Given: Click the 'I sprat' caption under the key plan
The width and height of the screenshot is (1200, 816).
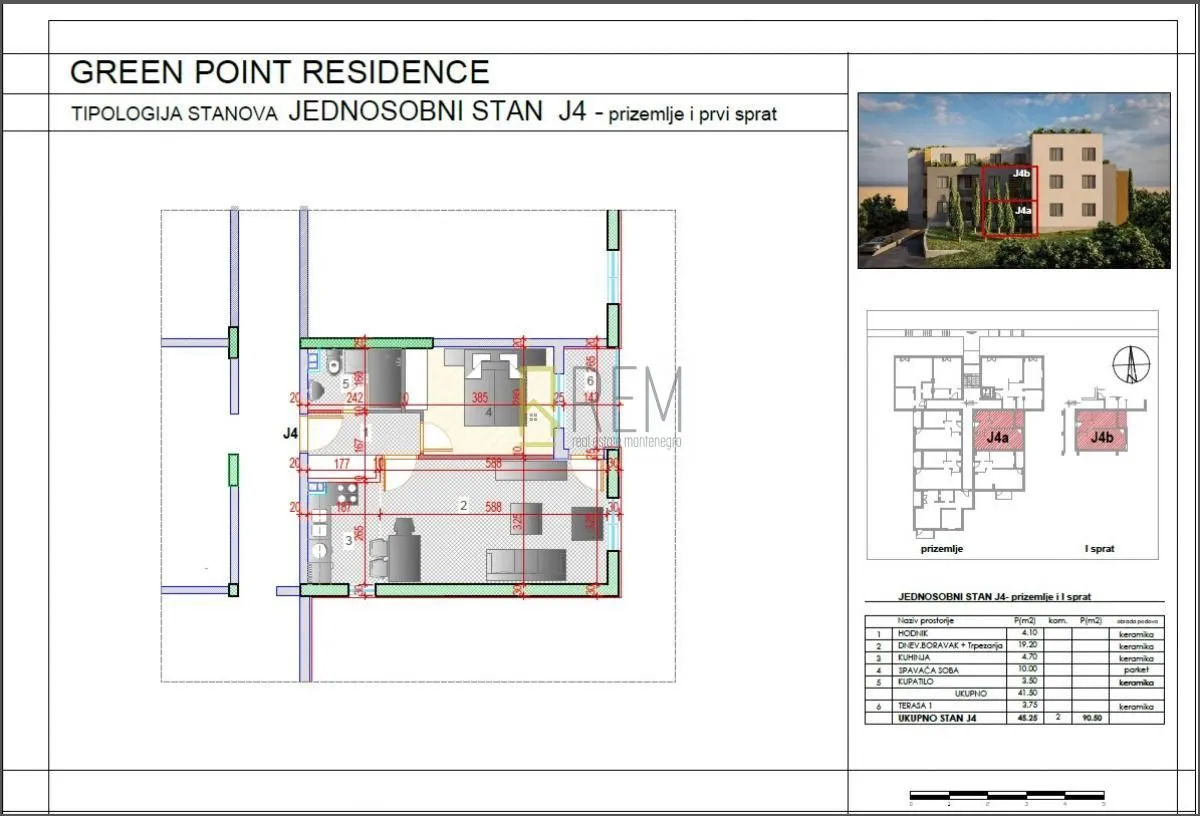Looking at the screenshot, I should [1099, 549].
